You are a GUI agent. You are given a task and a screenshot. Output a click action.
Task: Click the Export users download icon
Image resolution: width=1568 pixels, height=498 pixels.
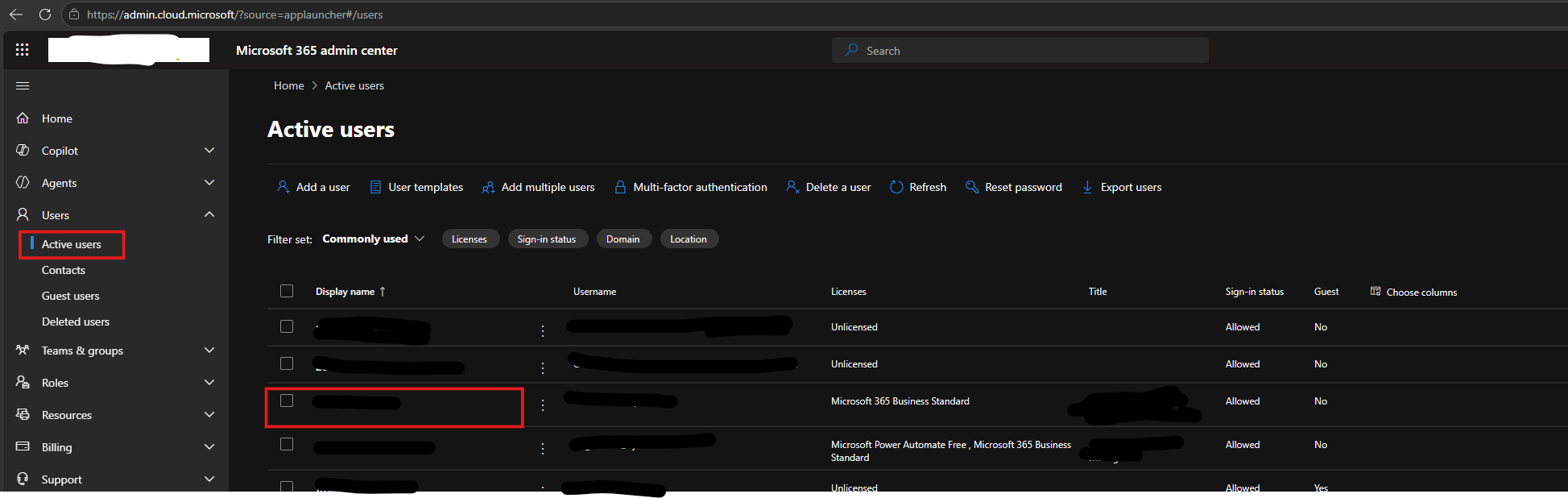click(x=1087, y=187)
